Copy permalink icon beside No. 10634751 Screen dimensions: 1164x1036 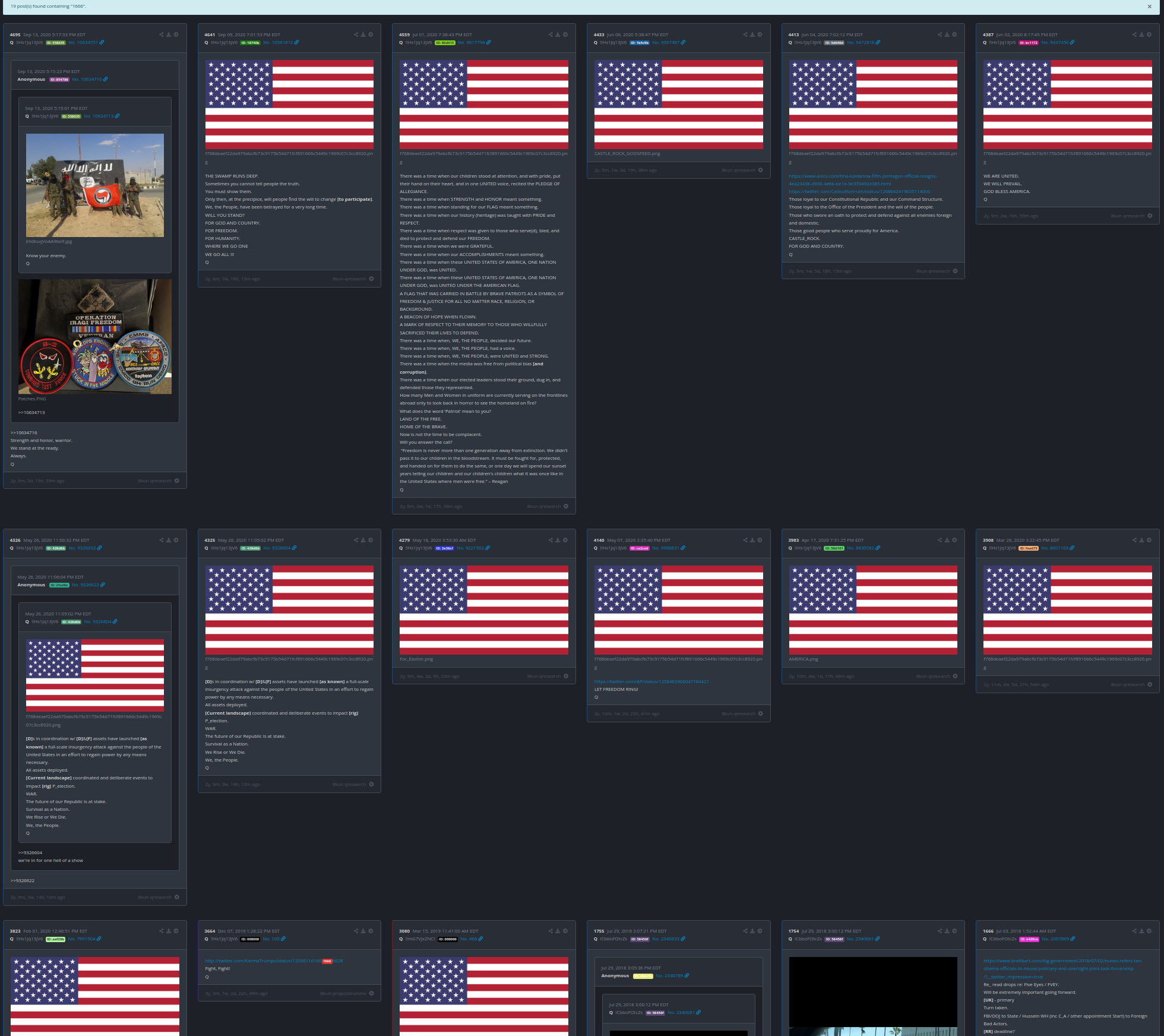tap(102, 42)
